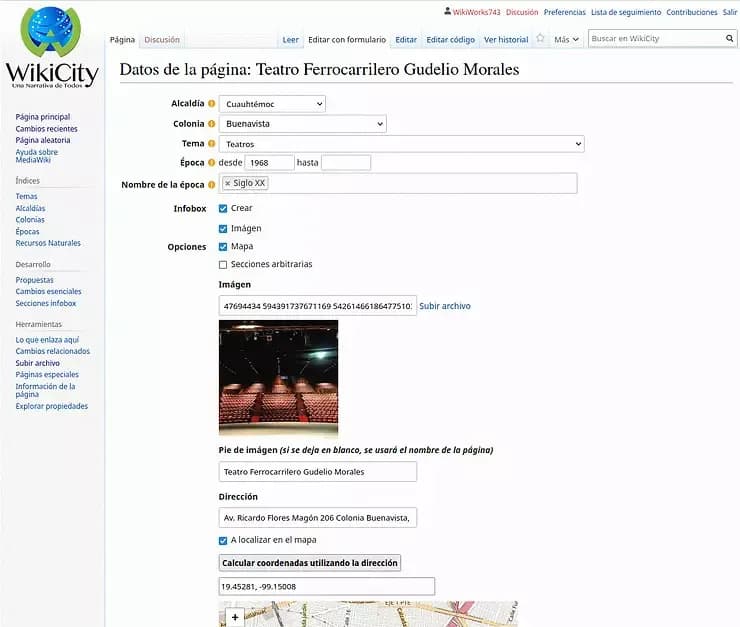Go to Página principal in sidebar

pos(42,117)
